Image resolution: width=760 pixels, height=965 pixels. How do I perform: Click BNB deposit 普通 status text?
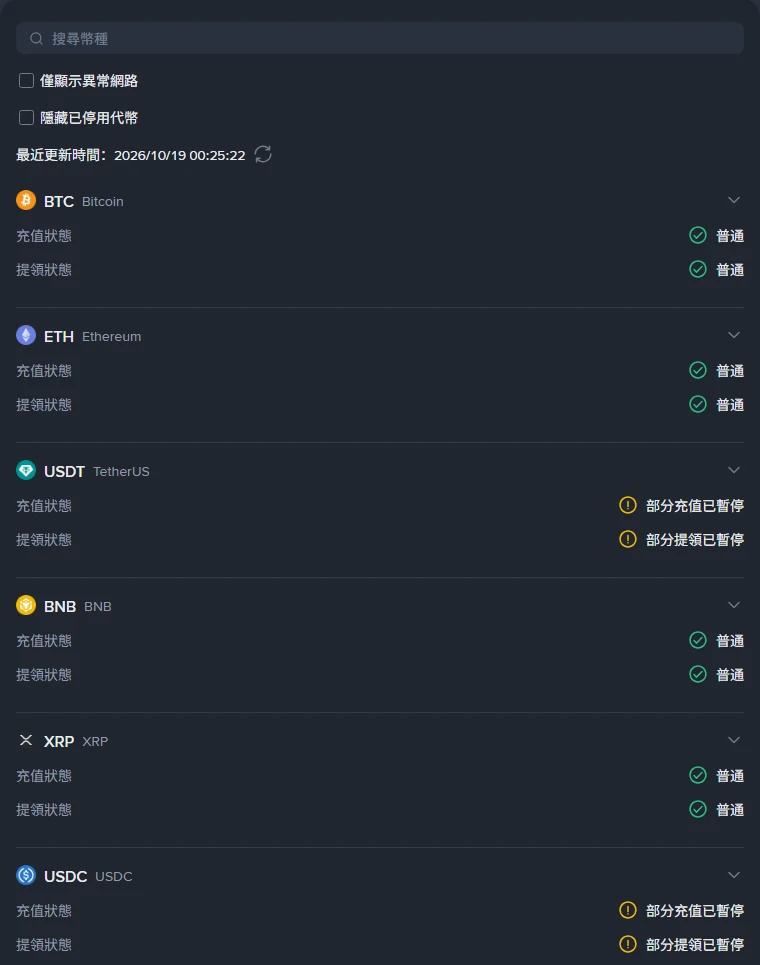coord(730,641)
